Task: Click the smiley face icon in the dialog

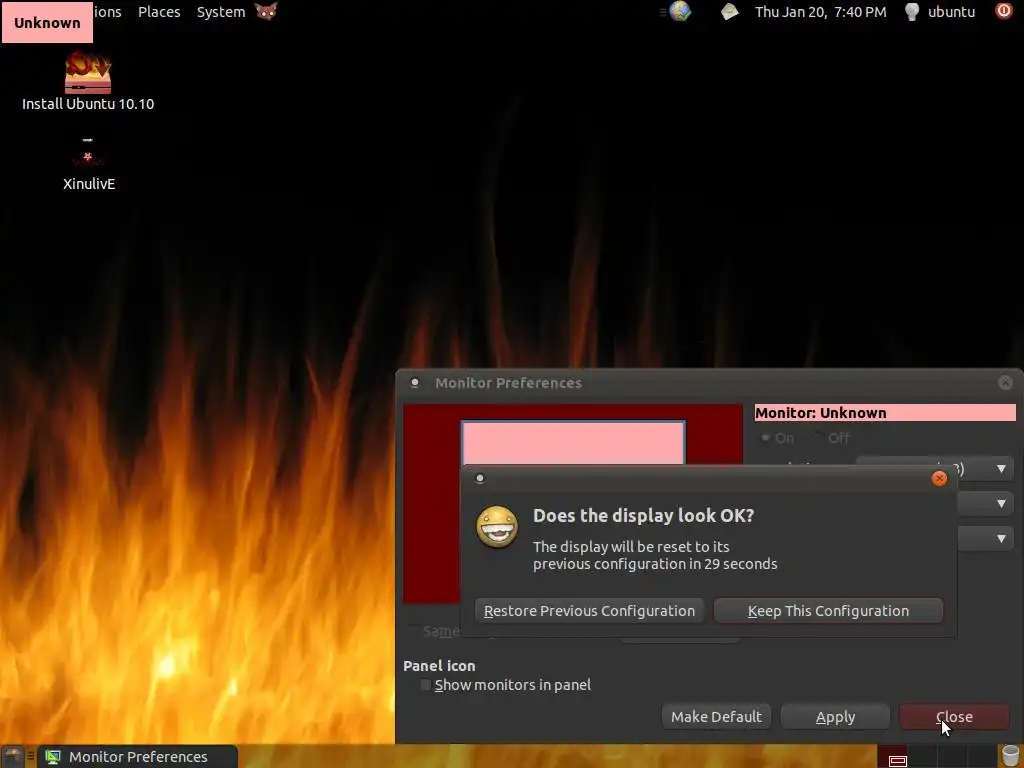Action: coord(497,527)
